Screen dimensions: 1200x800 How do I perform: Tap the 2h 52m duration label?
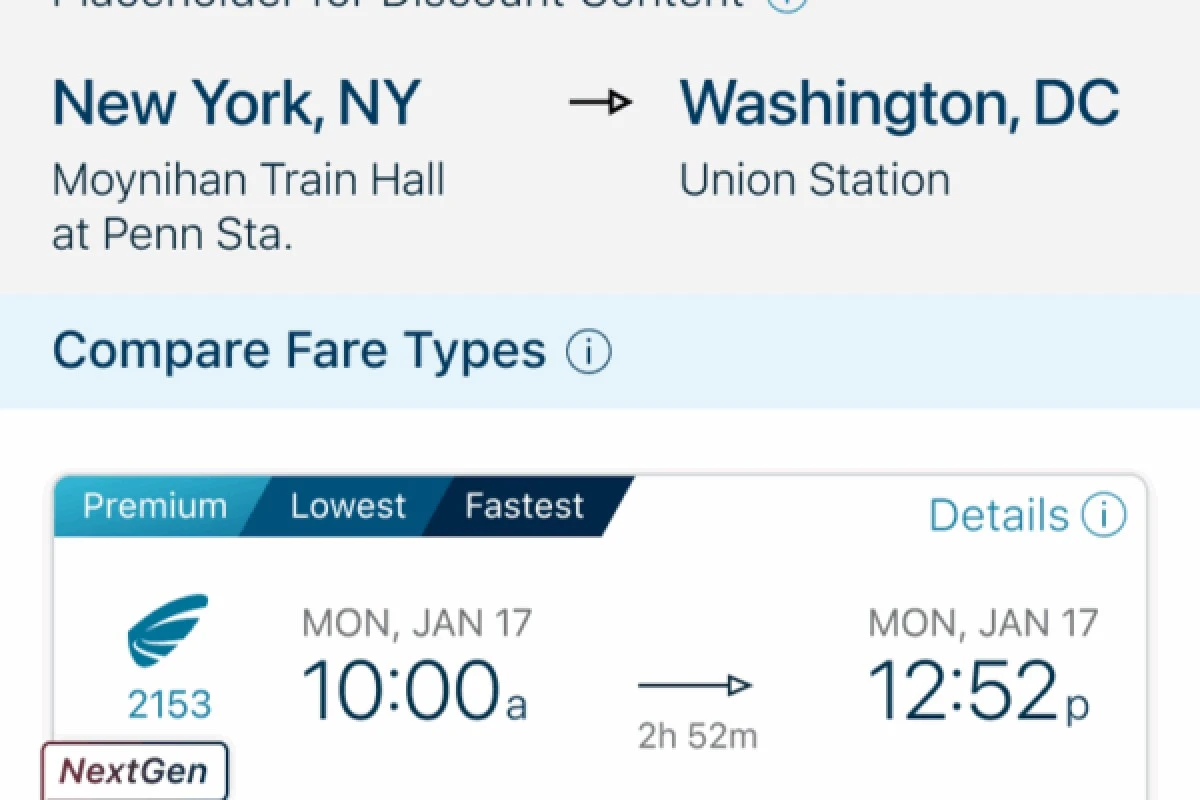[x=697, y=736]
